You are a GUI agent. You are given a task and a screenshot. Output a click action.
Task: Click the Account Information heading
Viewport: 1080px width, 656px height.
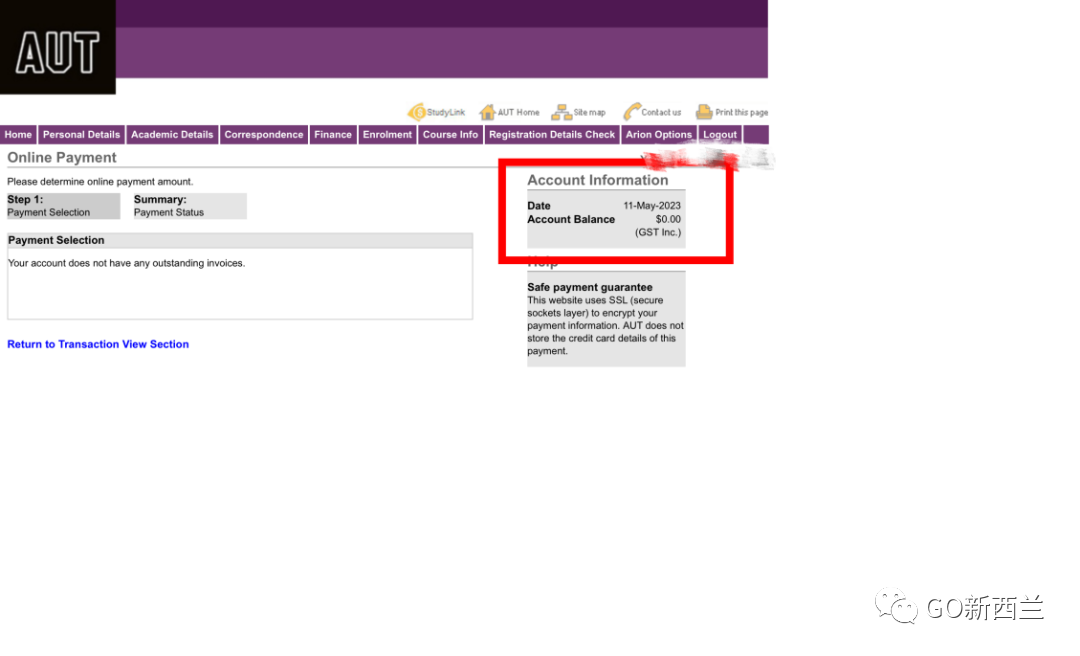coord(598,180)
